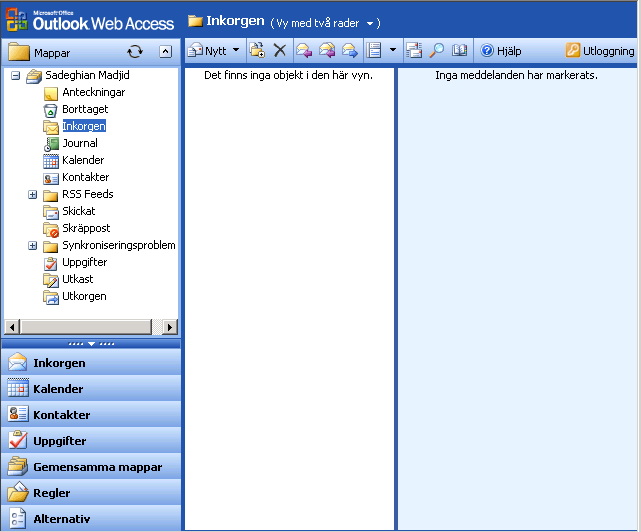Open the address book icon
The width and height of the screenshot is (641, 532).
point(459,50)
